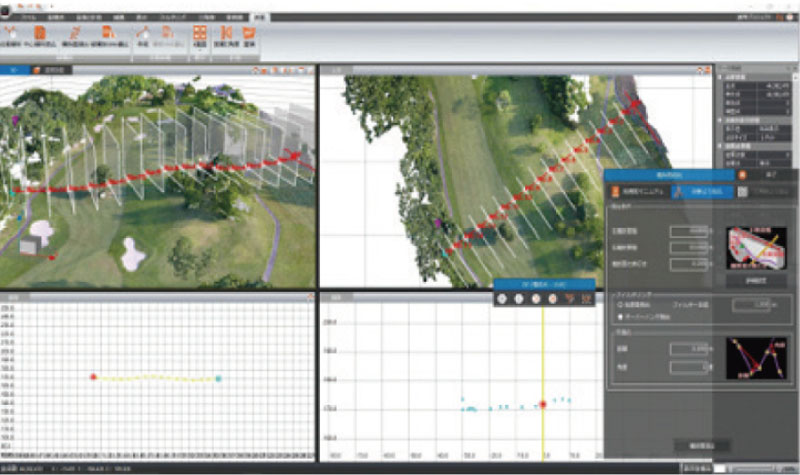Image resolution: width=800 pixels, height=475 pixels.
Task: Click the button beneath the cross-section illustration
Action: point(756,281)
